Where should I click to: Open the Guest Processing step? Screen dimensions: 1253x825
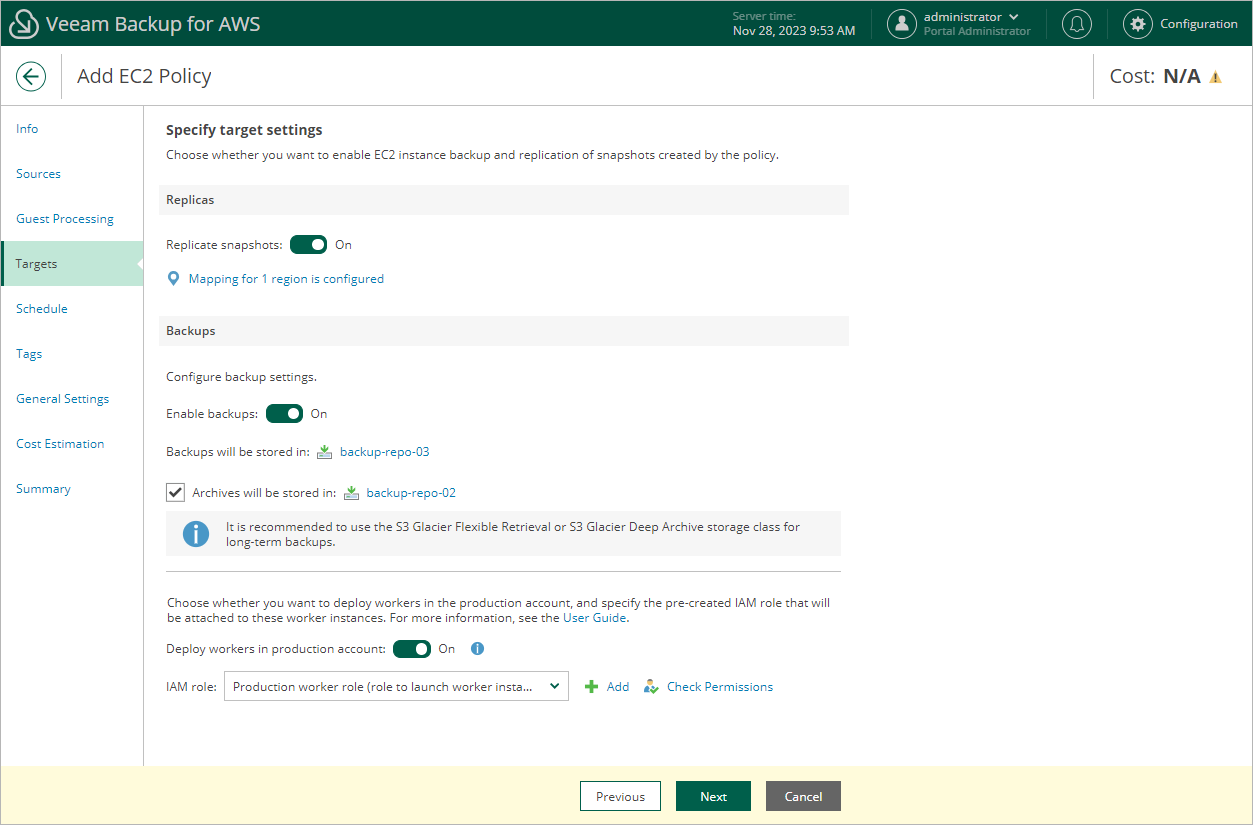(65, 219)
